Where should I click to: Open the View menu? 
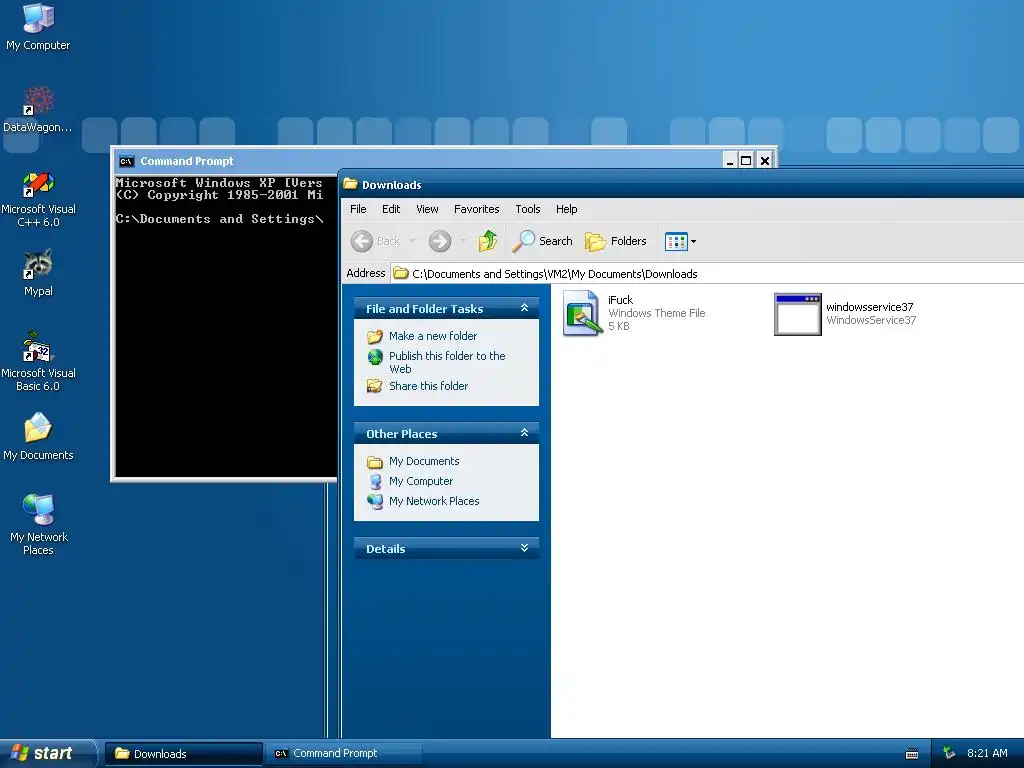[x=427, y=209]
